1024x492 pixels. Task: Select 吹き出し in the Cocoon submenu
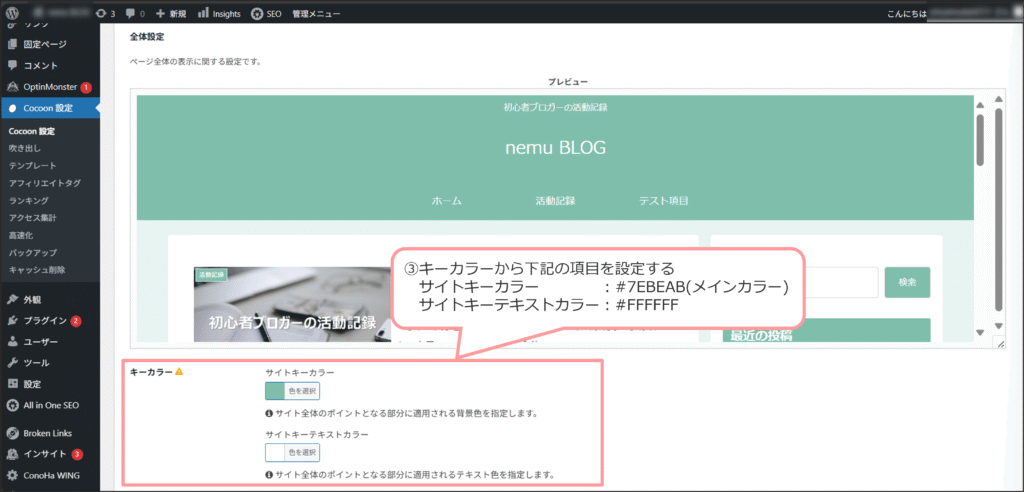(x=26, y=148)
